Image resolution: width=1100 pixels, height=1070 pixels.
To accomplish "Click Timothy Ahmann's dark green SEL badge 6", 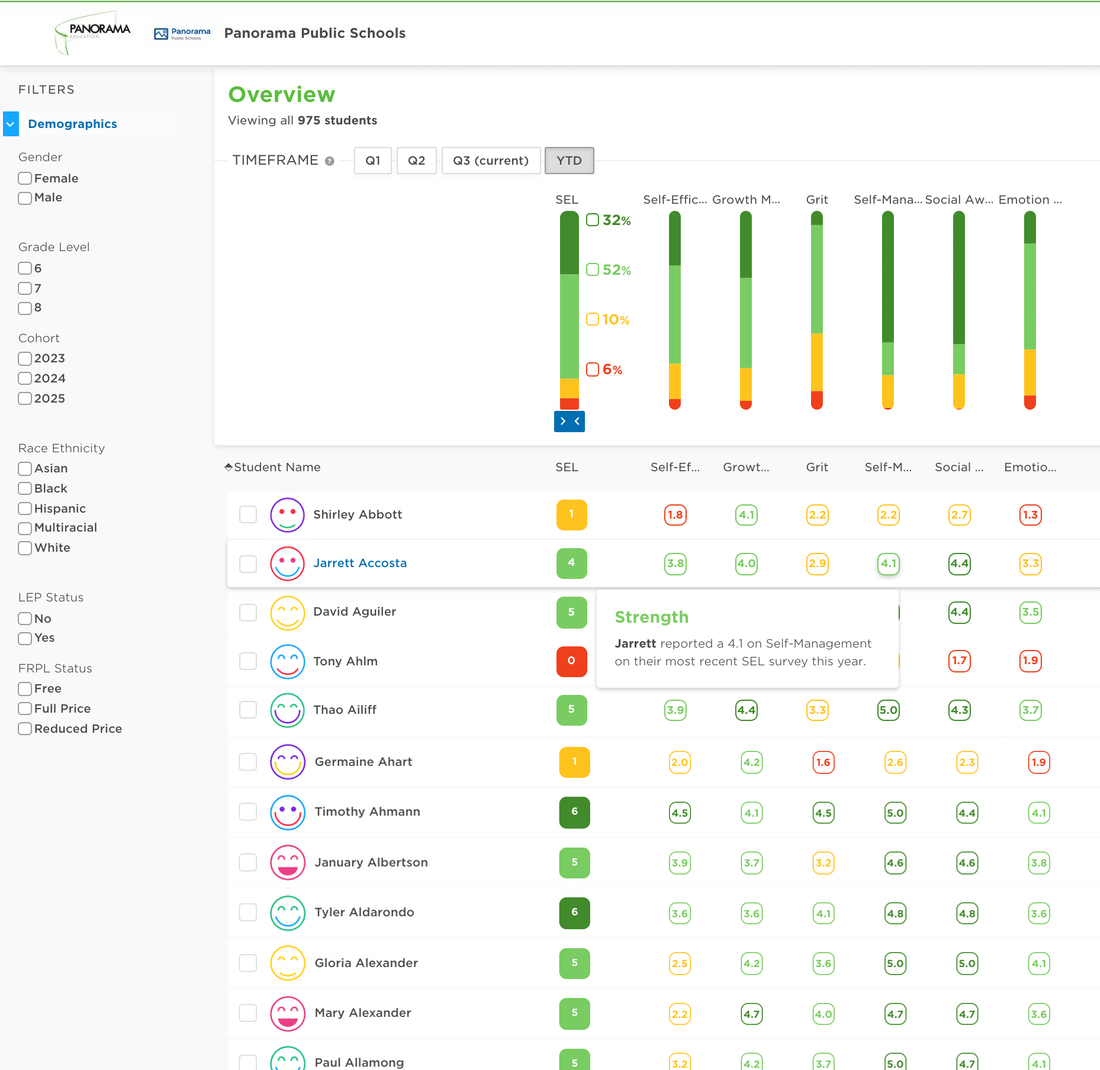I will click(574, 812).
